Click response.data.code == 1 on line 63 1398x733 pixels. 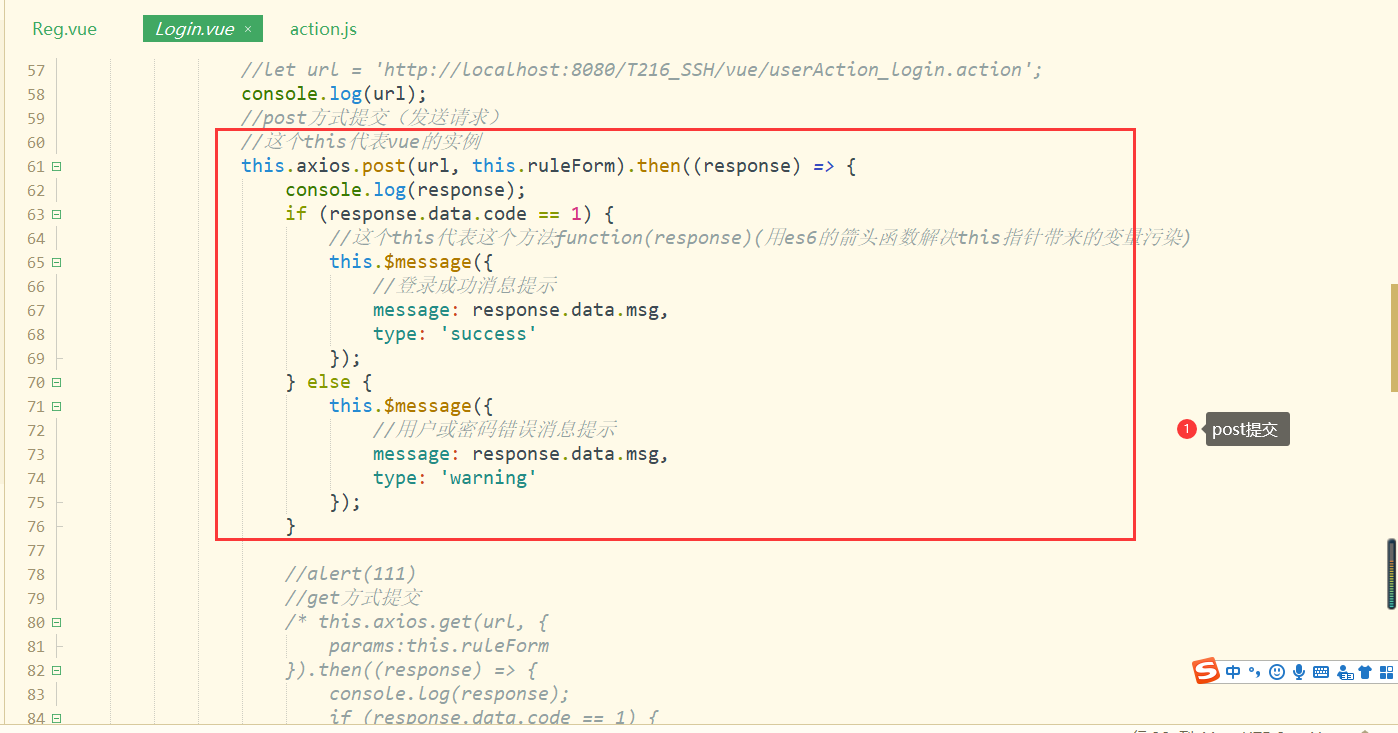tap(455, 214)
